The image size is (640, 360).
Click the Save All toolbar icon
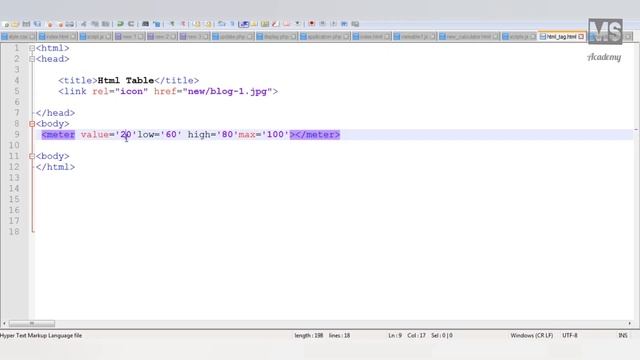point(37,24)
